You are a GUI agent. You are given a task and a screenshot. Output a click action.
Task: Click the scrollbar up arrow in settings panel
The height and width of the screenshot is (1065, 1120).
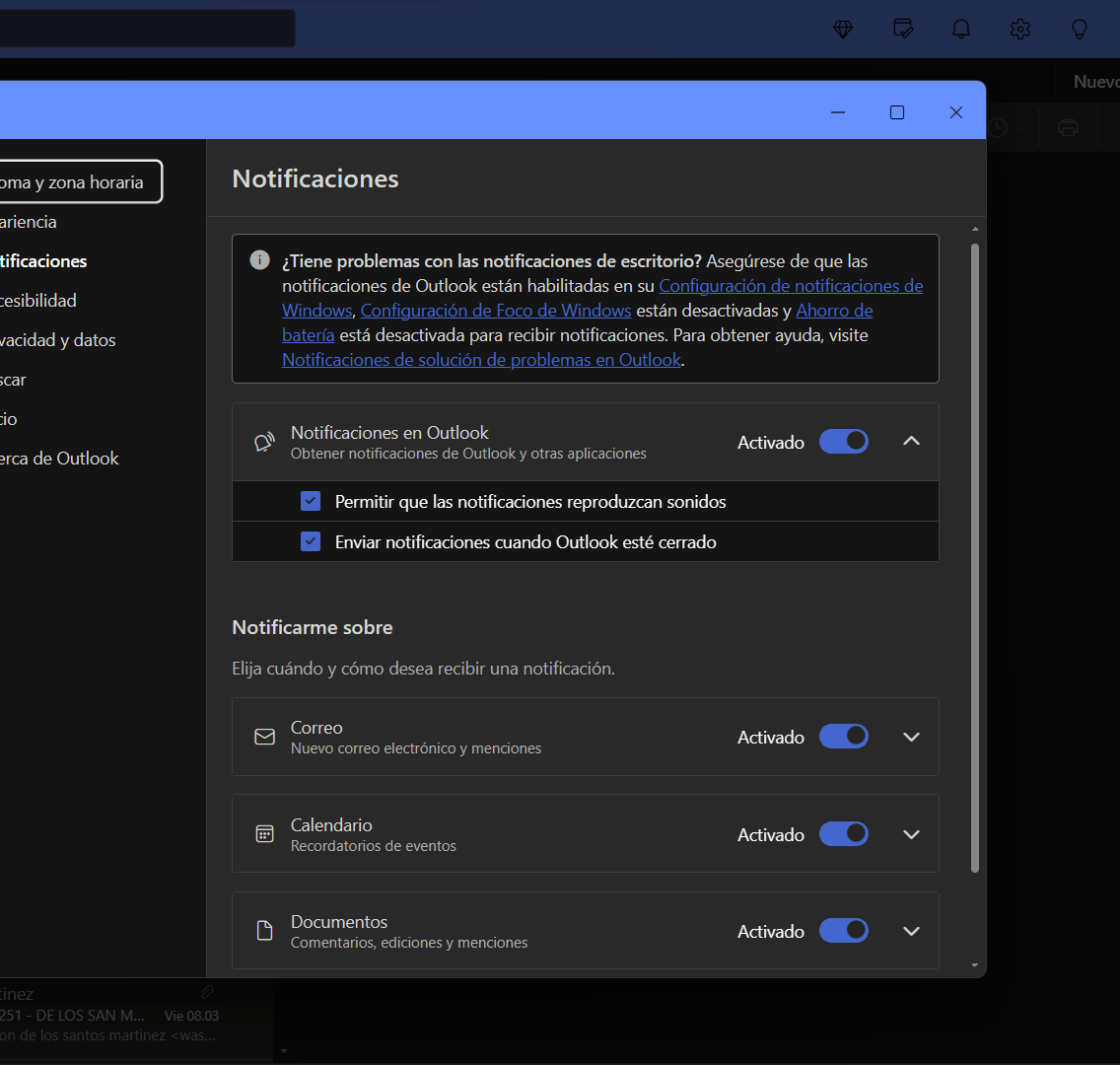(975, 230)
